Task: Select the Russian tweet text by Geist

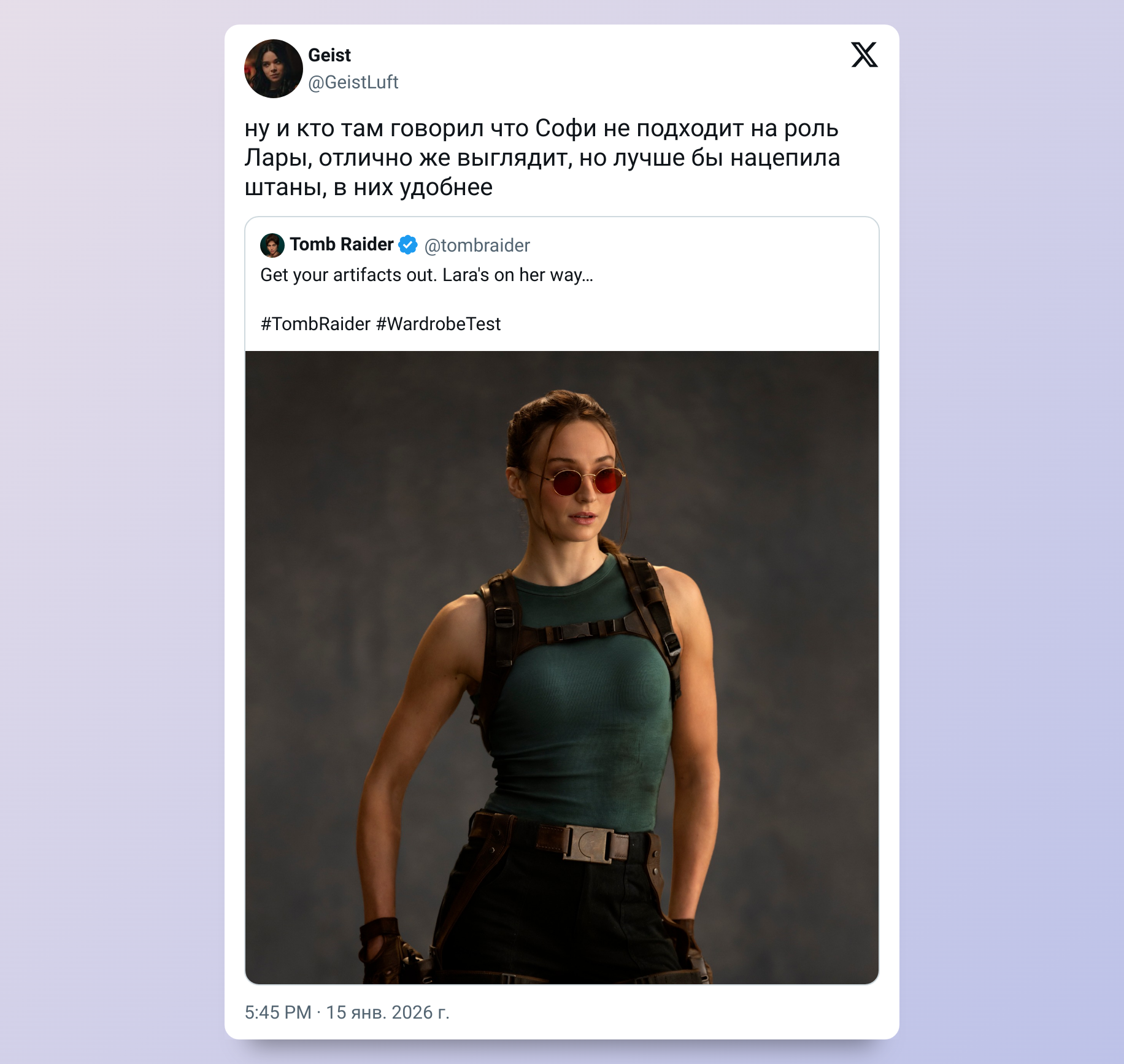Action: coord(542,158)
